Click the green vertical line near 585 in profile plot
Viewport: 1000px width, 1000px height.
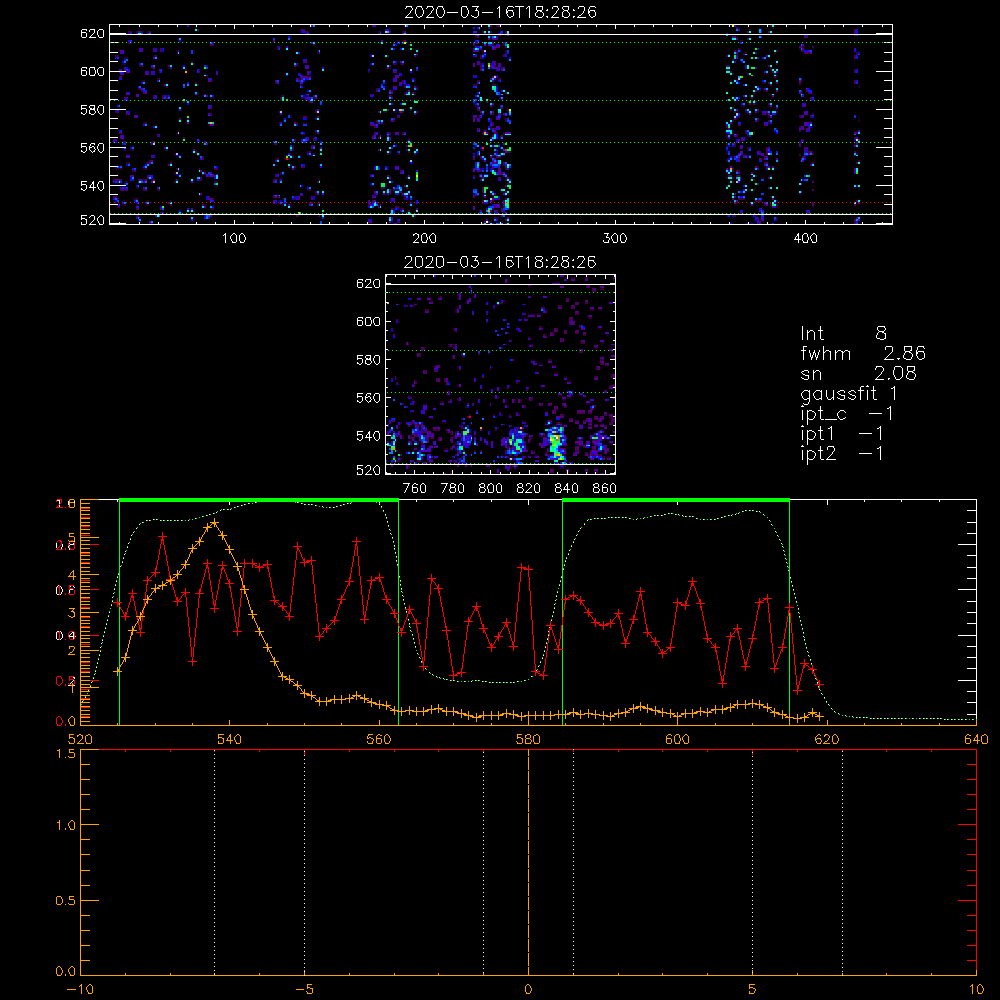pos(562,613)
